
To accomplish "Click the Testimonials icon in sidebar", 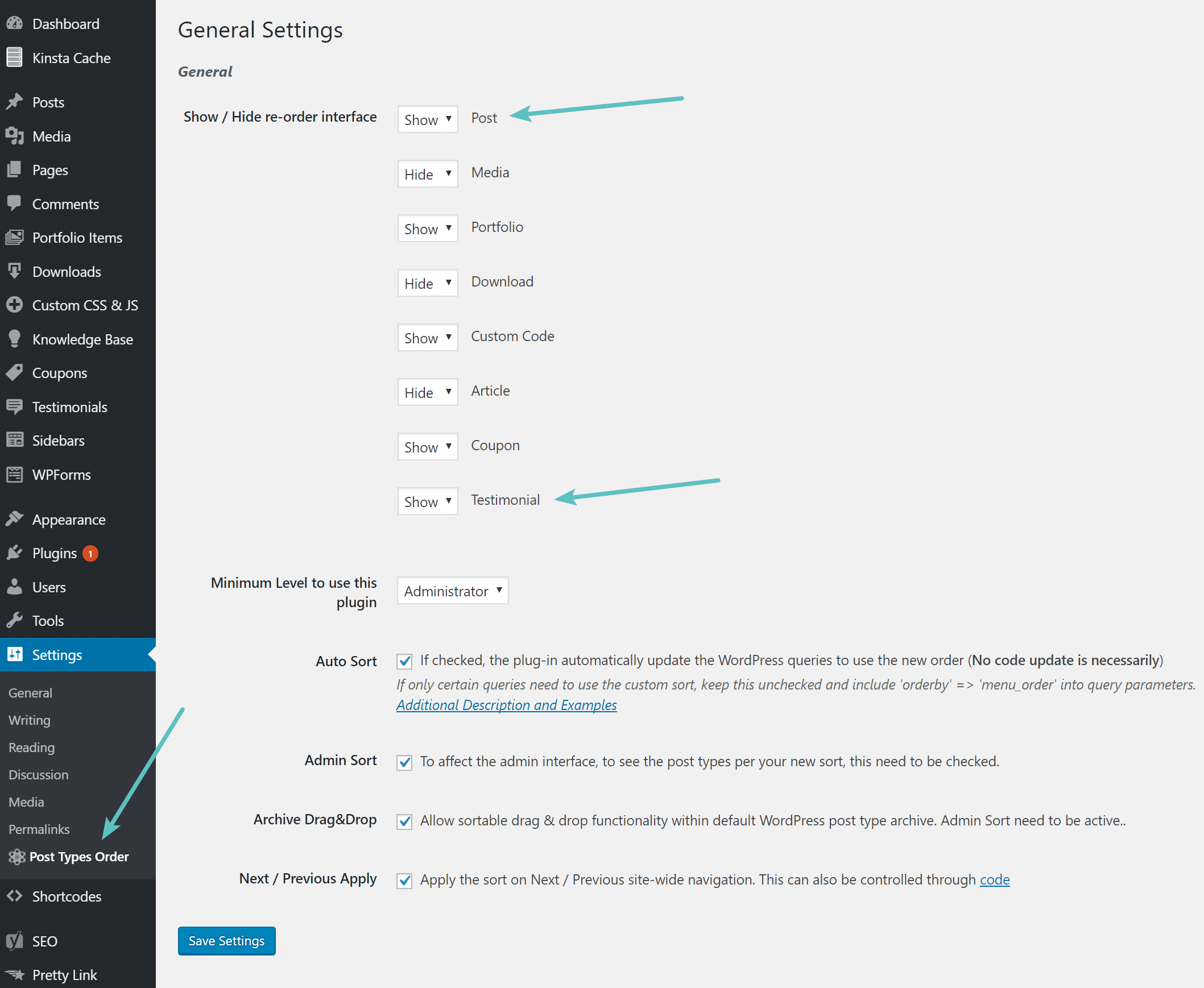I will coord(16,406).
